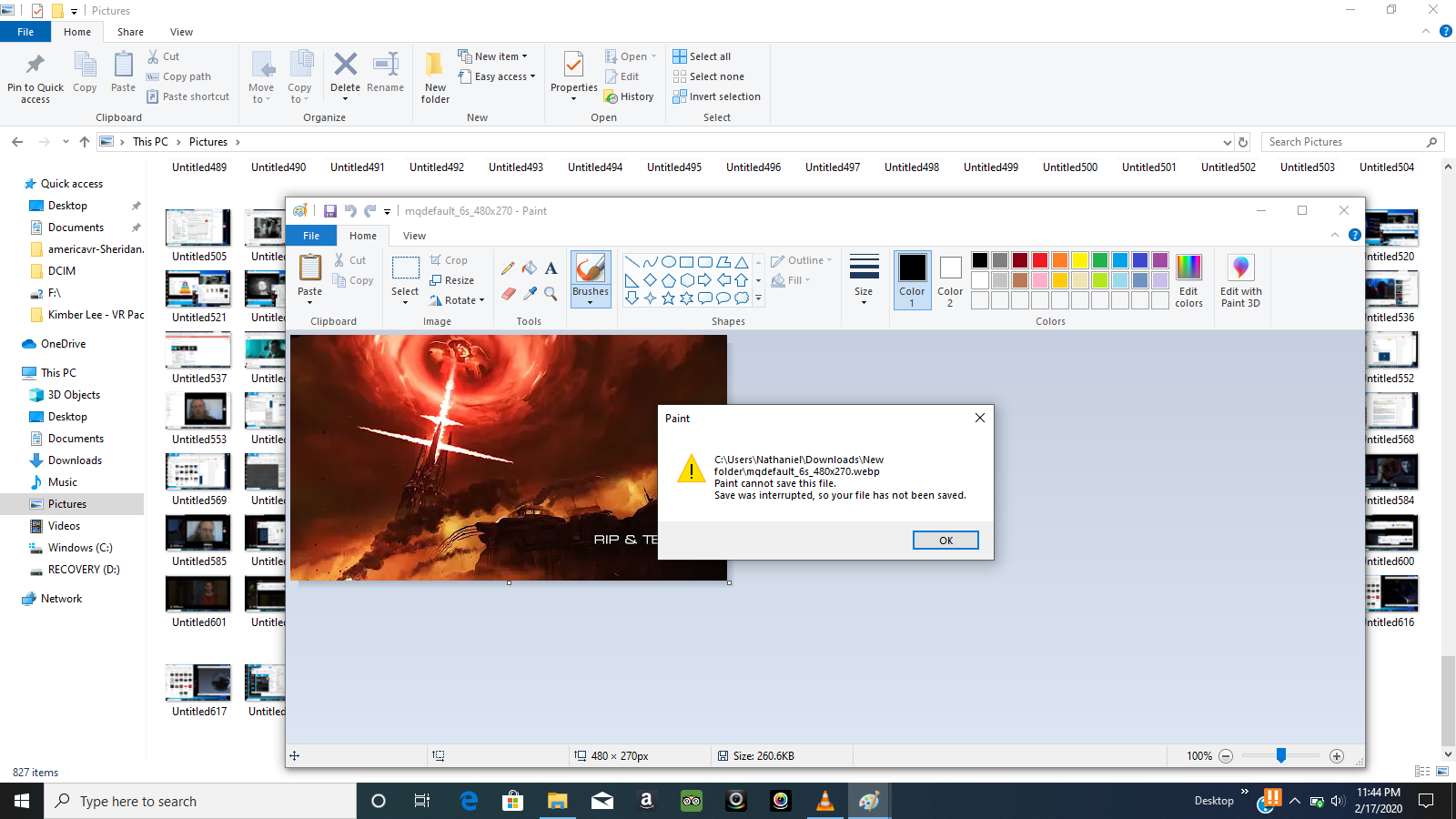Click the Paint Help question mark icon
1456x819 pixels.
coord(1354,235)
